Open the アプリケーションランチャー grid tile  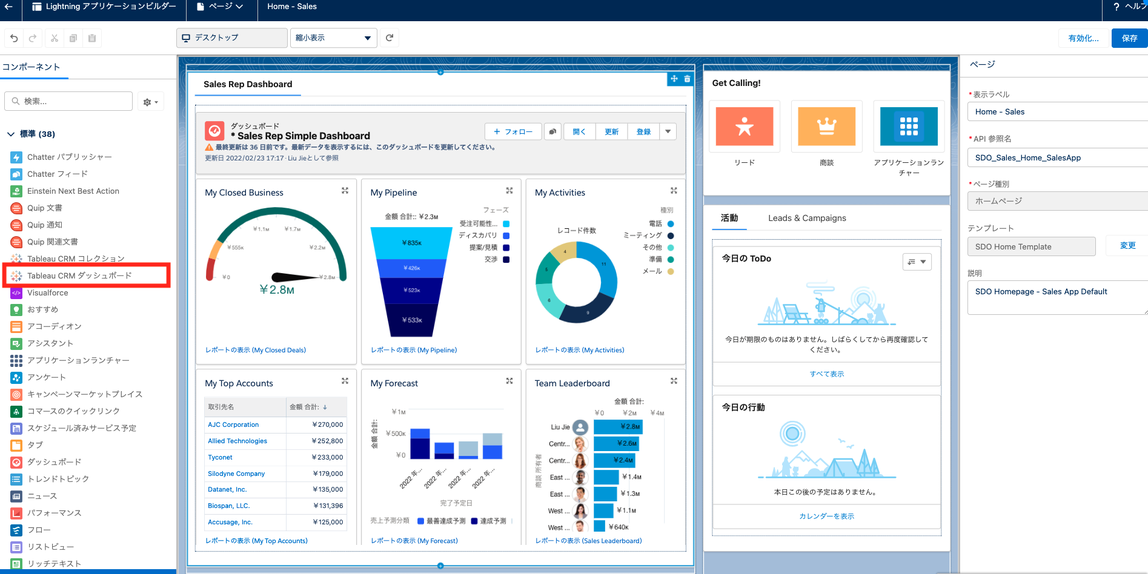click(909, 126)
